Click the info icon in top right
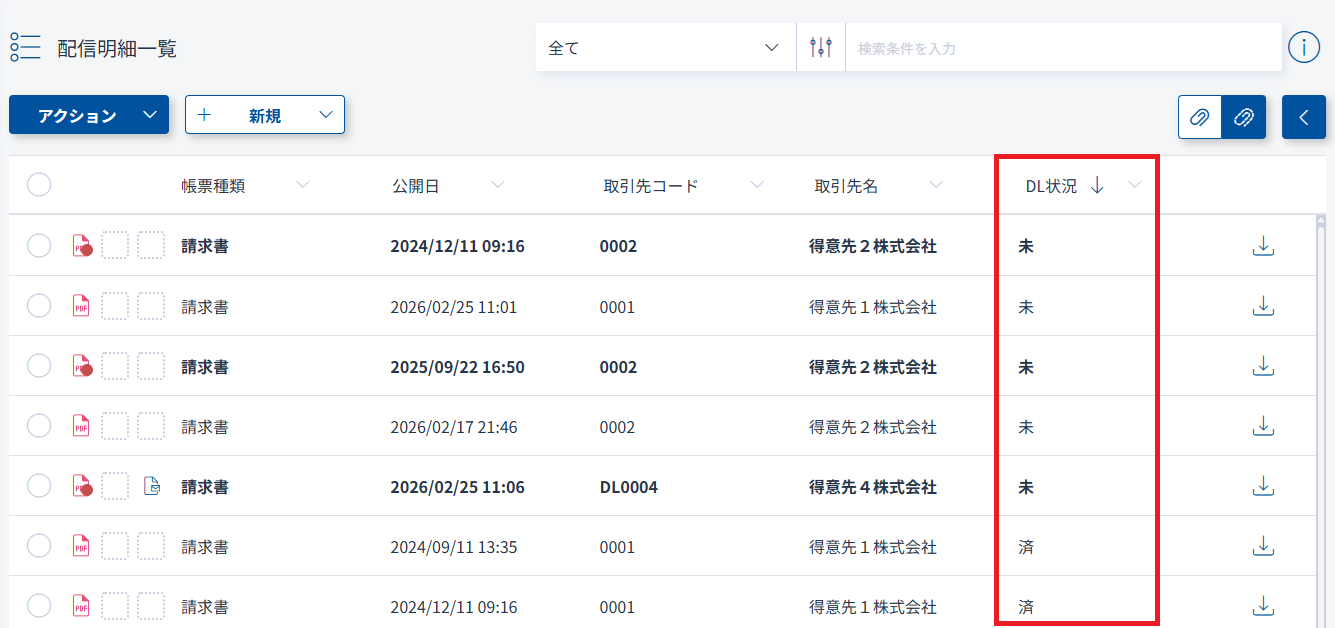Image resolution: width=1335 pixels, height=628 pixels. click(1303, 47)
